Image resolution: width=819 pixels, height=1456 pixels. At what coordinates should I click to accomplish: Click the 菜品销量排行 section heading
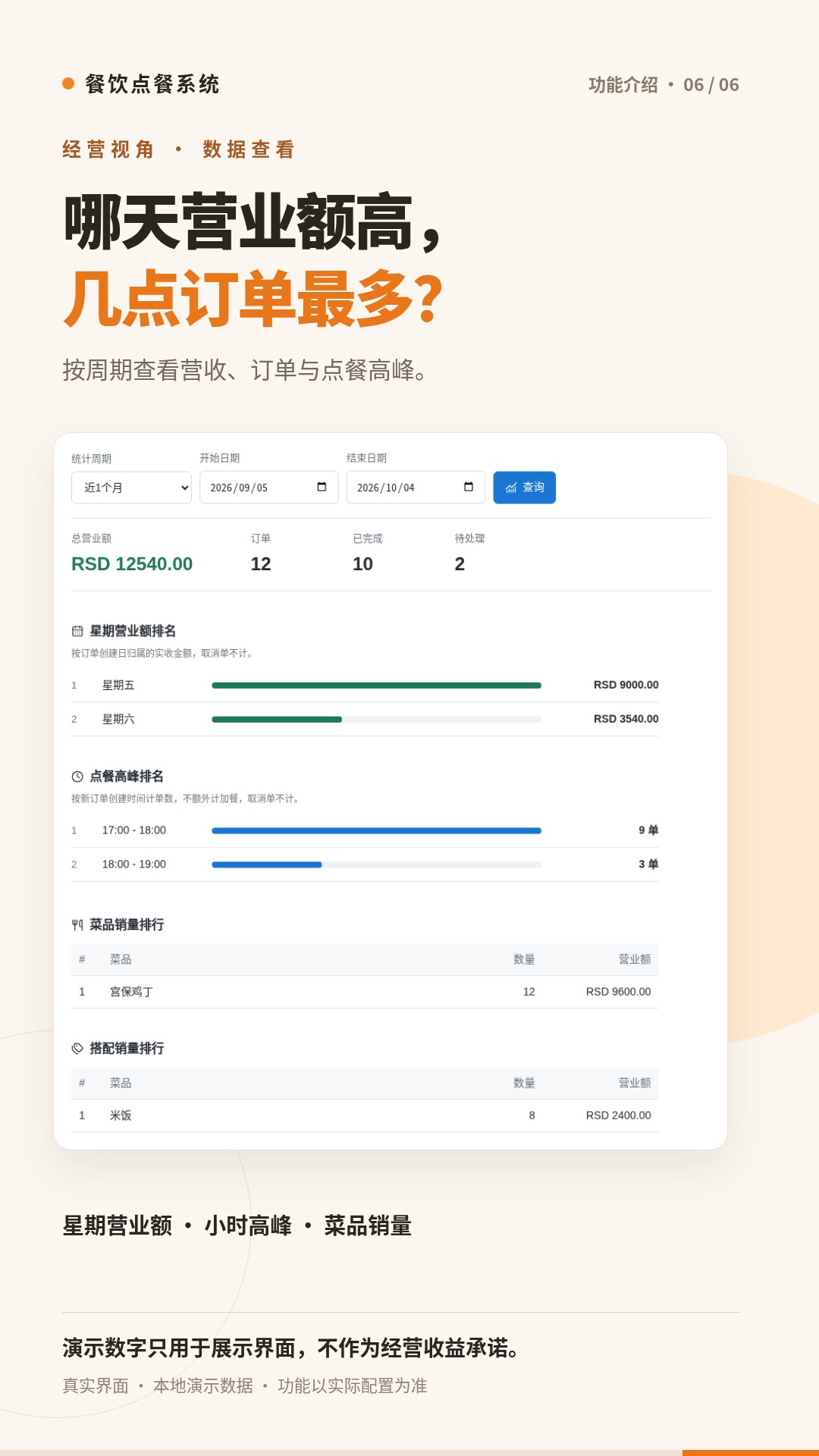coord(127,924)
